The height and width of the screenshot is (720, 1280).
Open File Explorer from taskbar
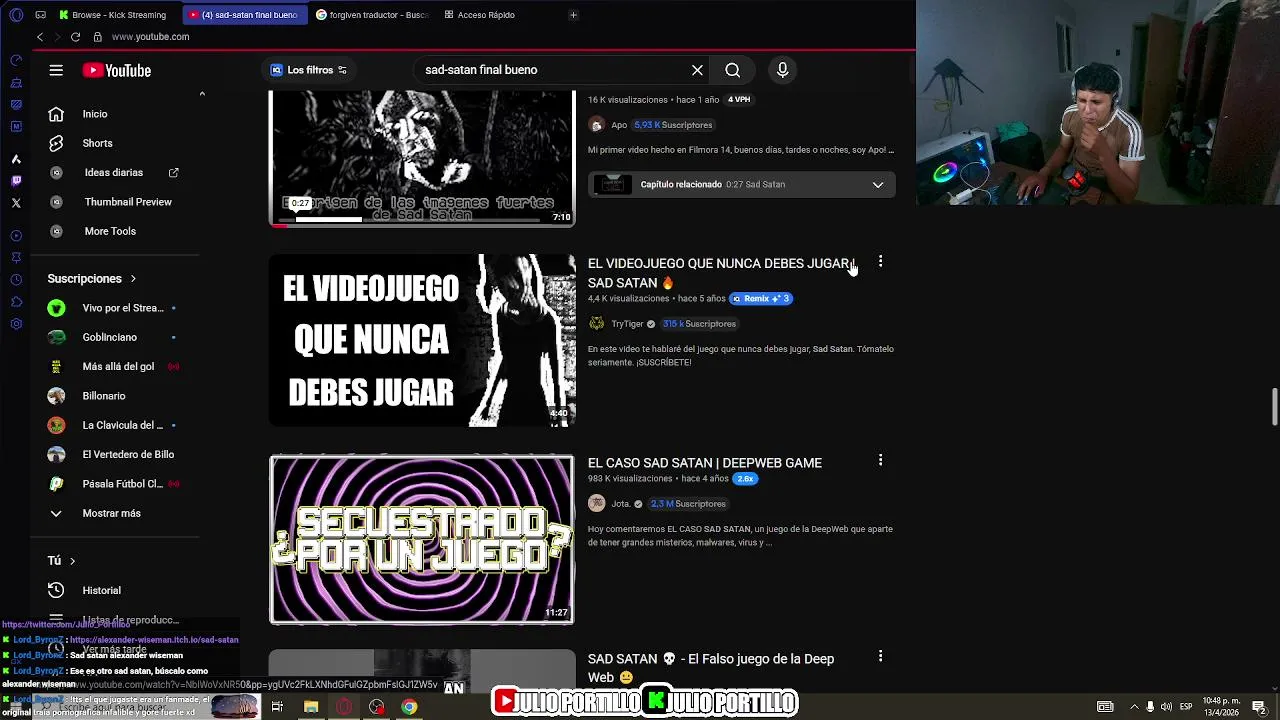[311, 707]
